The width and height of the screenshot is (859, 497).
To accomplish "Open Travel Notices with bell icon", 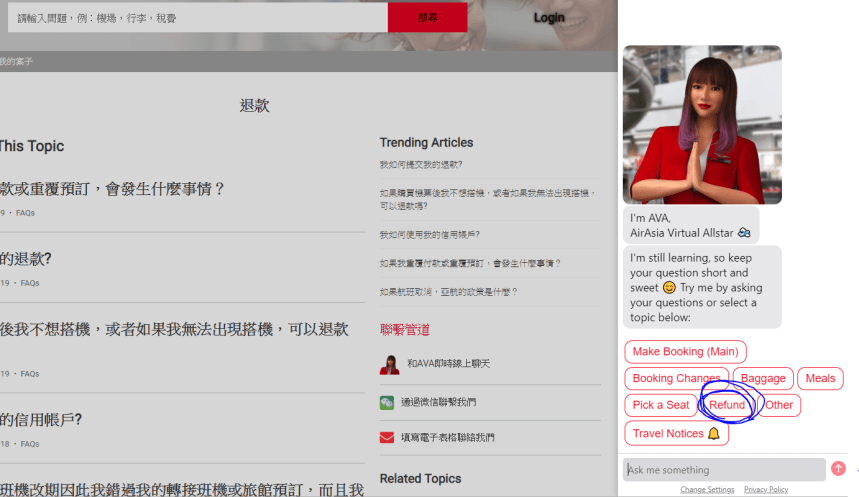I will click(x=676, y=434).
